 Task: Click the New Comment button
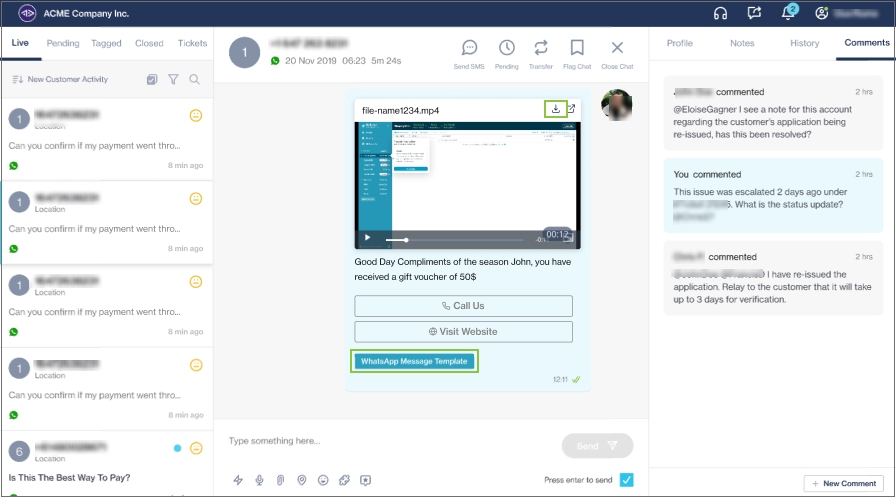point(844,483)
